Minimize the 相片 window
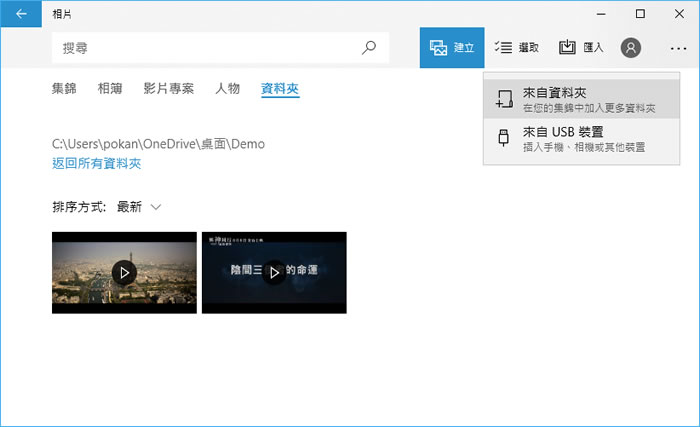The image size is (700, 427). pyautogui.click(x=601, y=14)
